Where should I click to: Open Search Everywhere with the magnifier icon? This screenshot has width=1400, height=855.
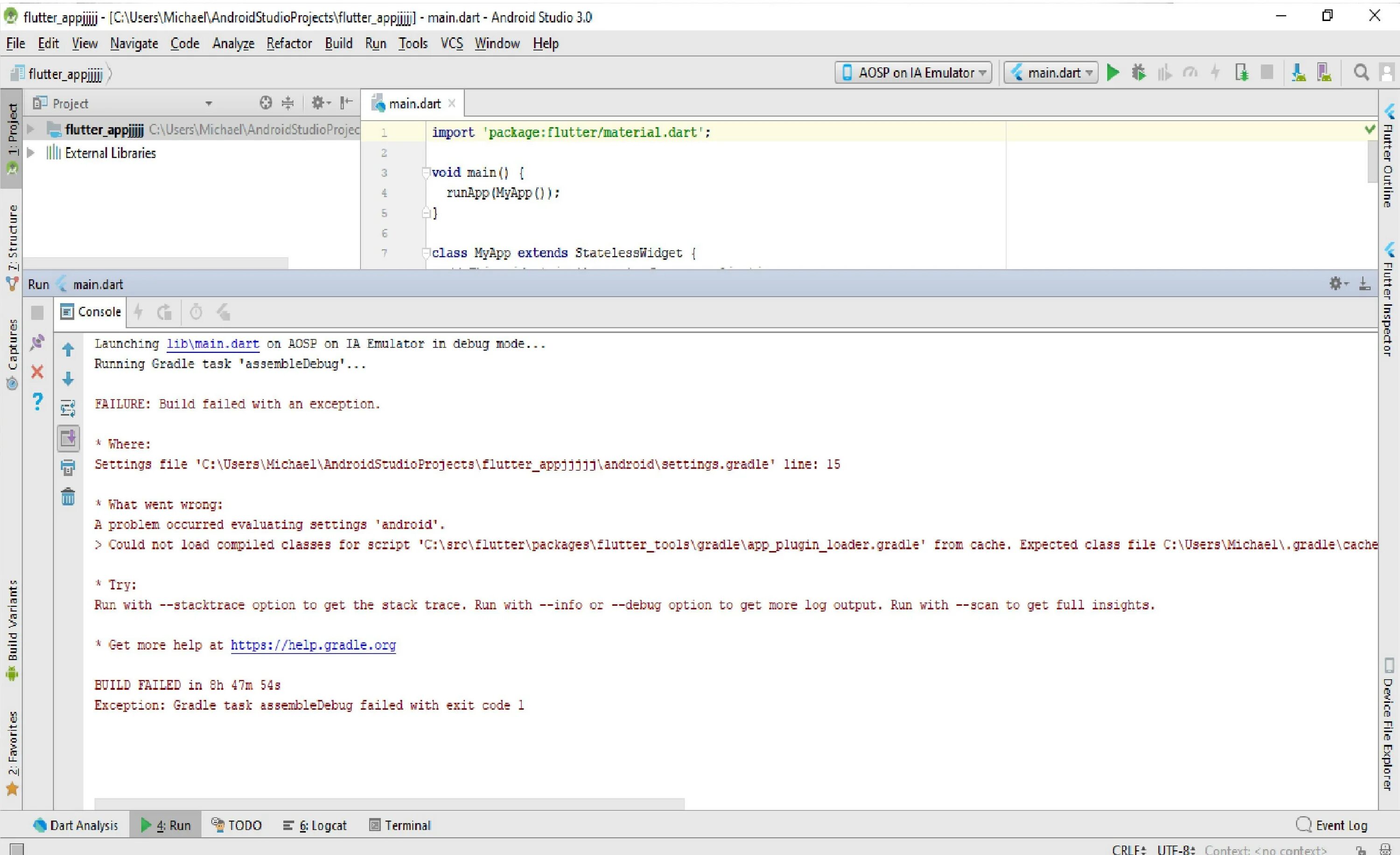click(x=1361, y=73)
